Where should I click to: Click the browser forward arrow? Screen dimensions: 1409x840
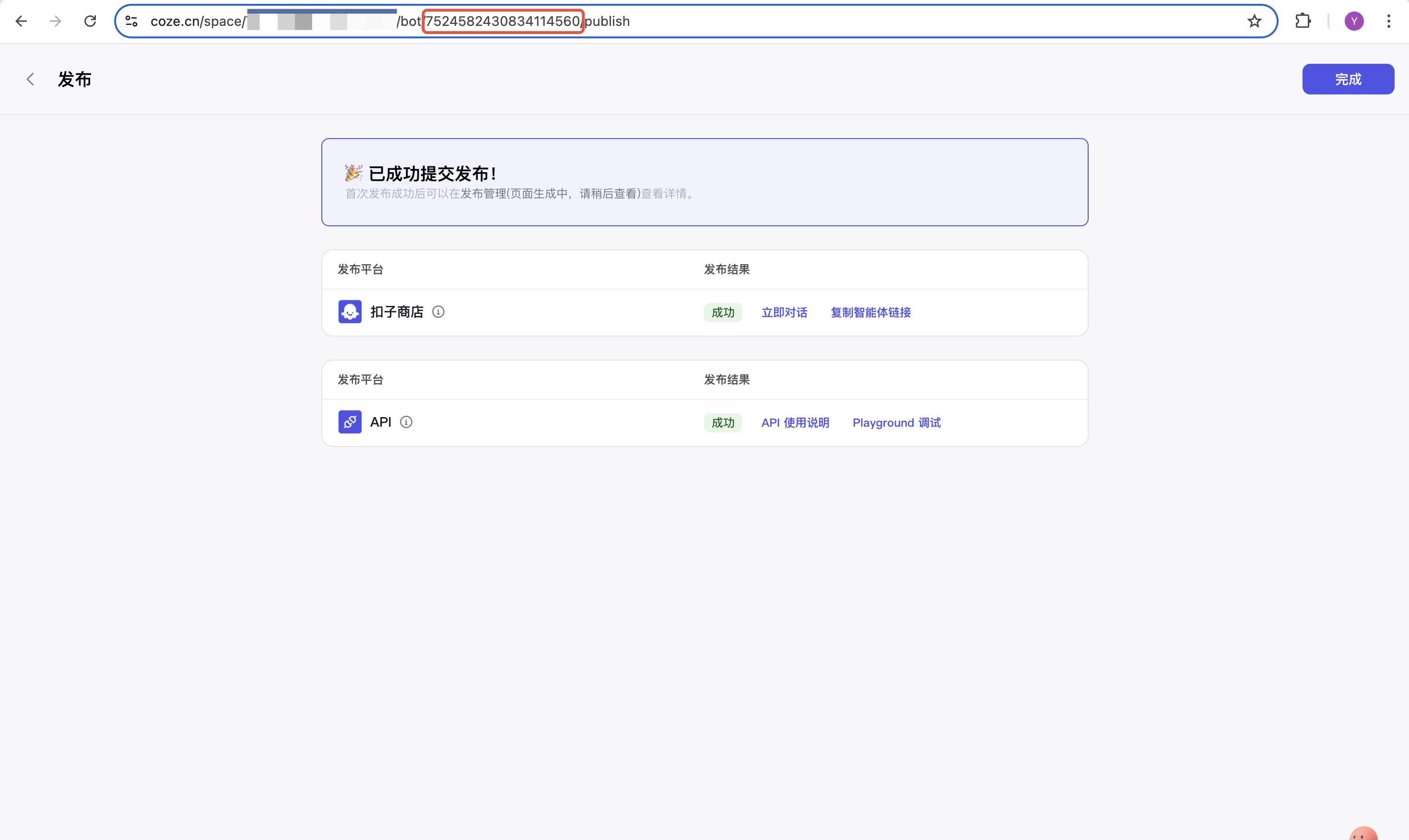(x=56, y=22)
